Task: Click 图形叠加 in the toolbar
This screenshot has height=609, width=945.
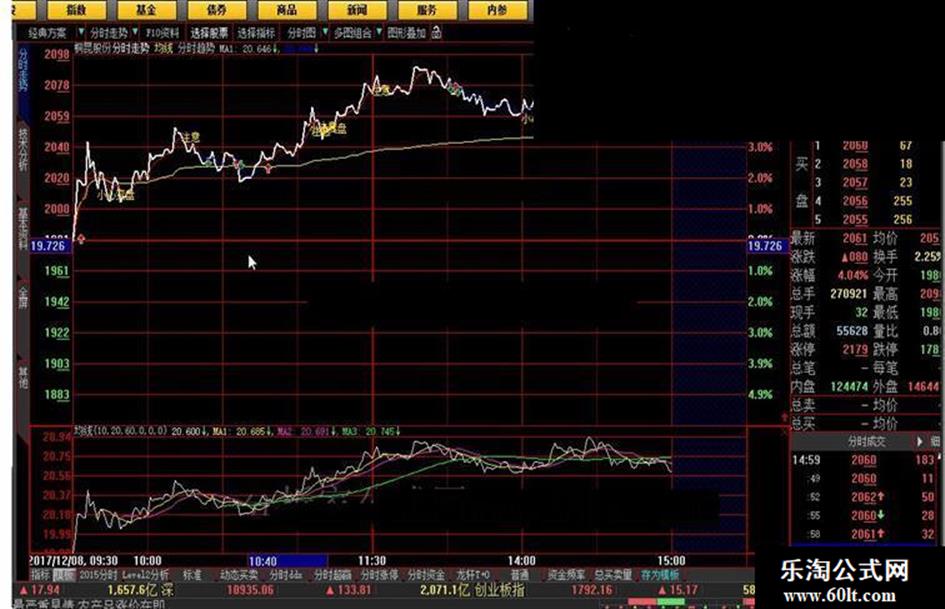Action: pyautogui.click(x=407, y=33)
